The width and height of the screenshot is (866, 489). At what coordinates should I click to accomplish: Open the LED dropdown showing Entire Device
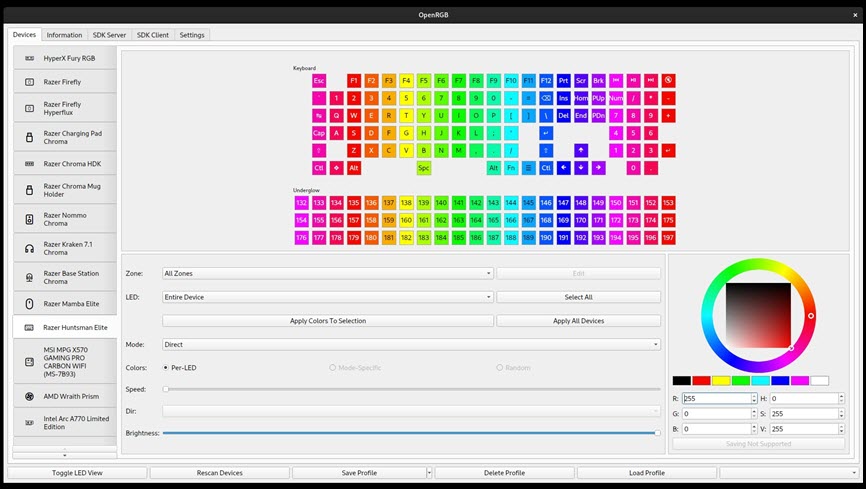(x=328, y=297)
